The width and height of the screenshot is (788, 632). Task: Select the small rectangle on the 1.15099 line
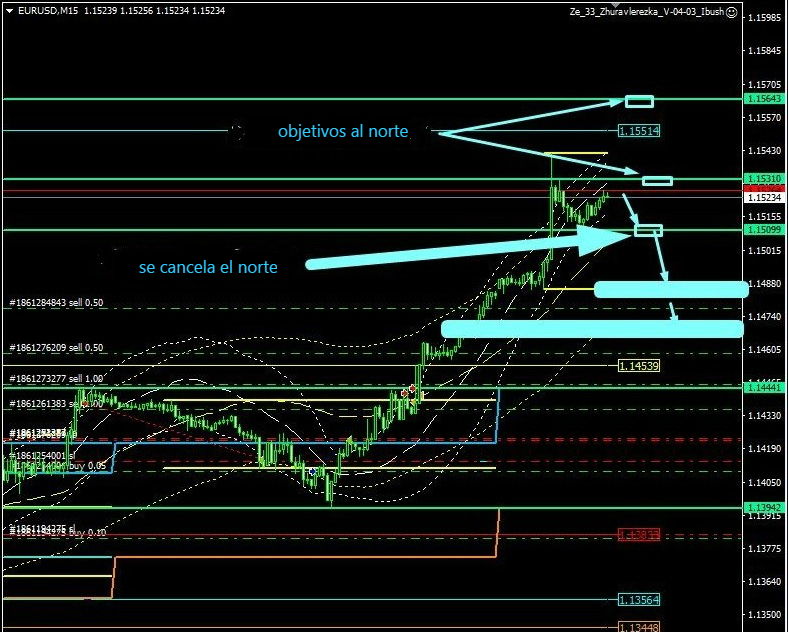pyautogui.click(x=648, y=230)
